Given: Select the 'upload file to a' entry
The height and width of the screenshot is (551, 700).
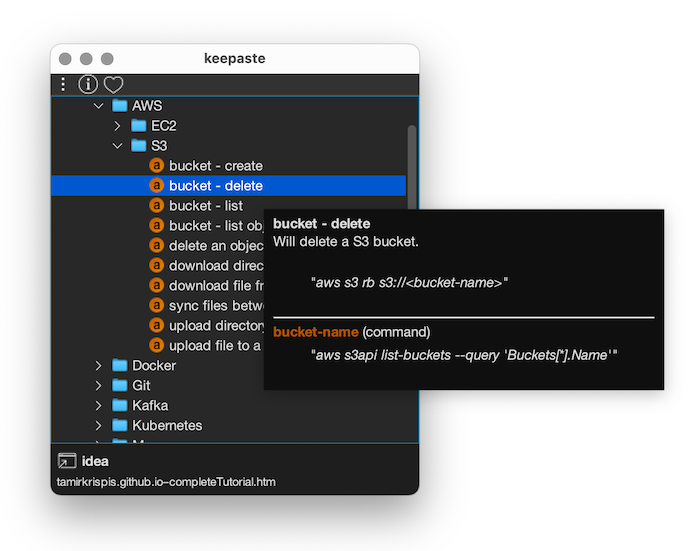Looking at the screenshot, I should (215, 346).
